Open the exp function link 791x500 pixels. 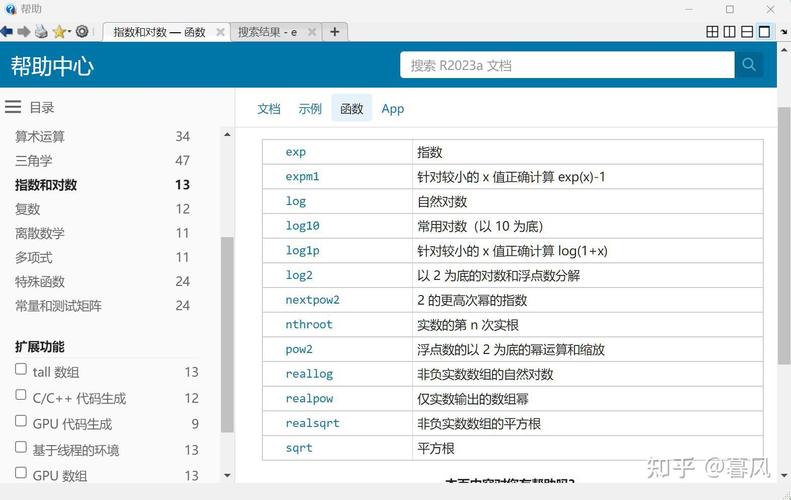coord(296,152)
